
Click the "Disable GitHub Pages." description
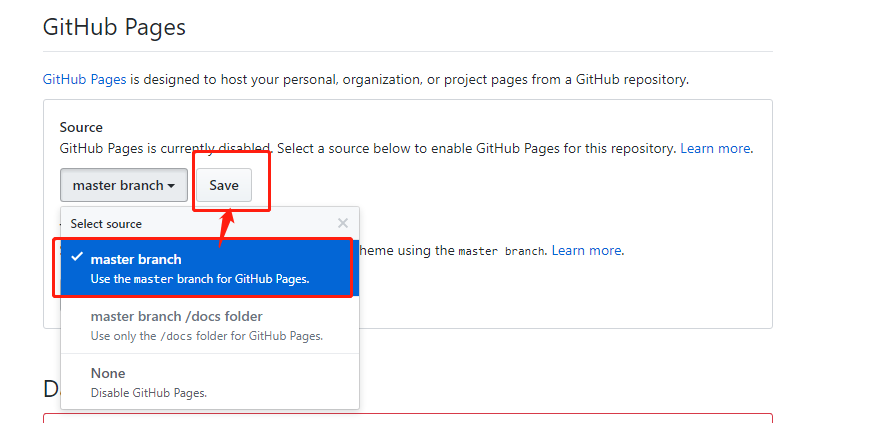(148, 393)
